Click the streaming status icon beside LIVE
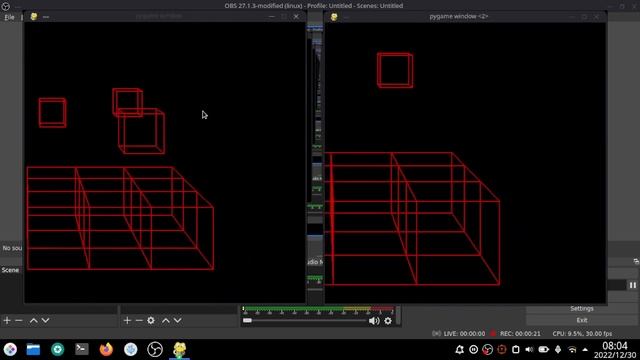This screenshot has height=360, width=640. click(436, 333)
